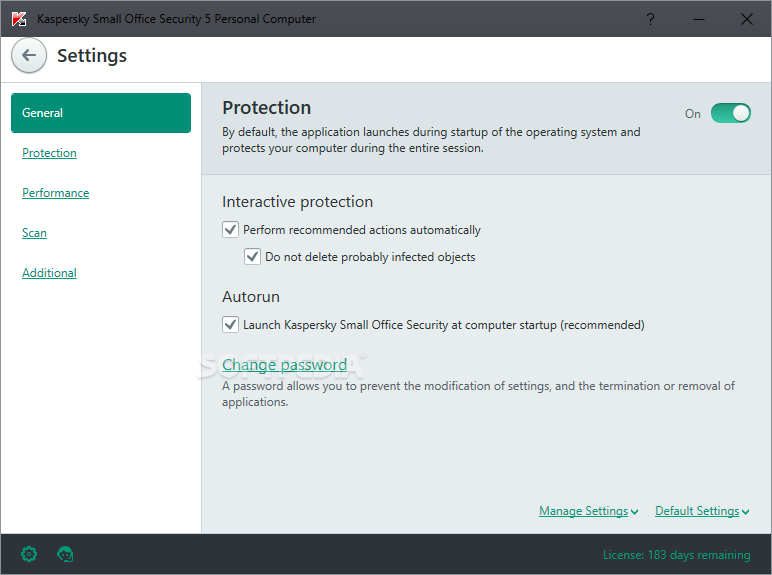Open the Protection settings section

pyautogui.click(x=49, y=153)
